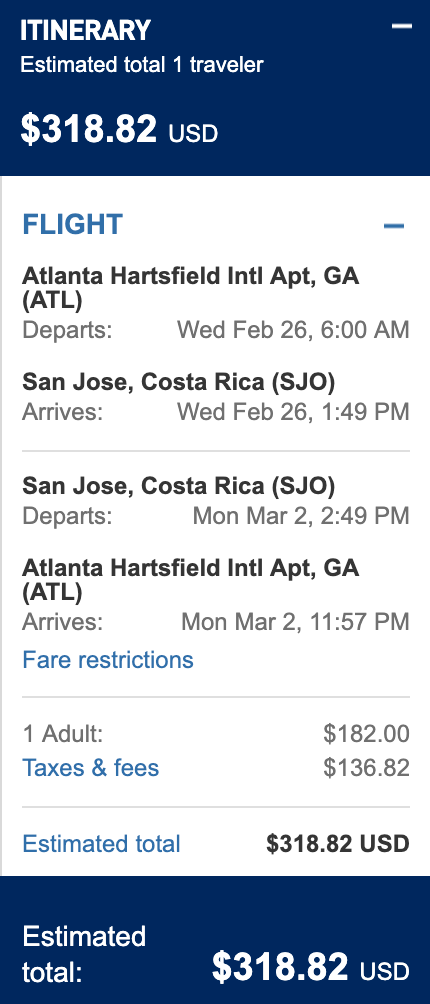Click the FLIGHT section heading
Screen dimensions: 430x1004
[72, 225]
